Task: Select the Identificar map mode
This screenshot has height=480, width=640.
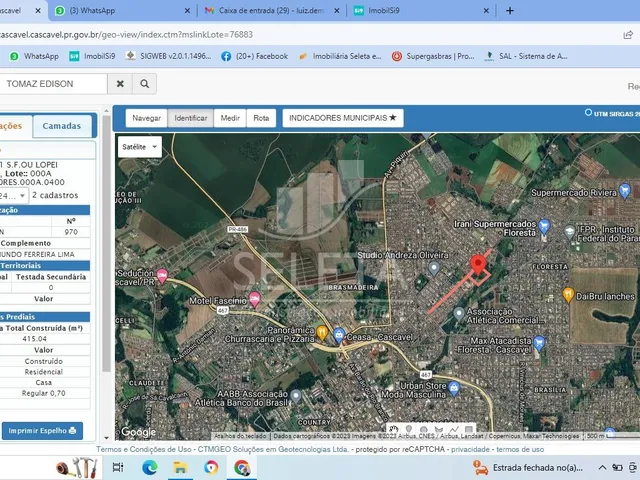Action: click(191, 118)
